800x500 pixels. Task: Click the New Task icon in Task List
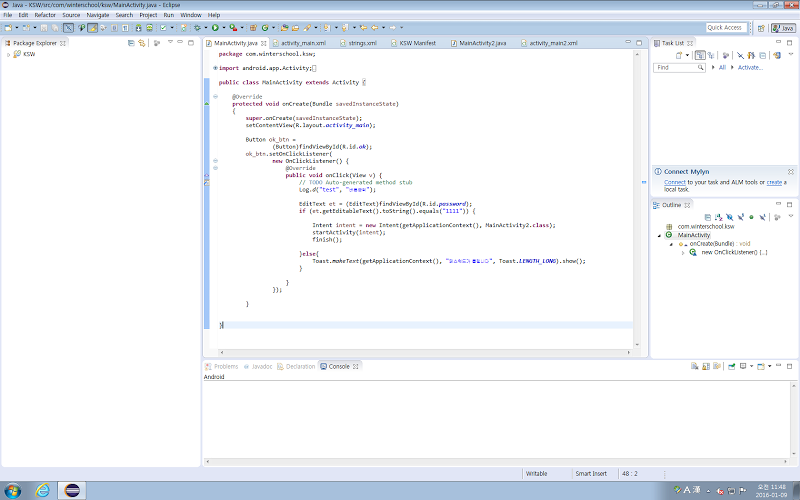tap(679, 55)
